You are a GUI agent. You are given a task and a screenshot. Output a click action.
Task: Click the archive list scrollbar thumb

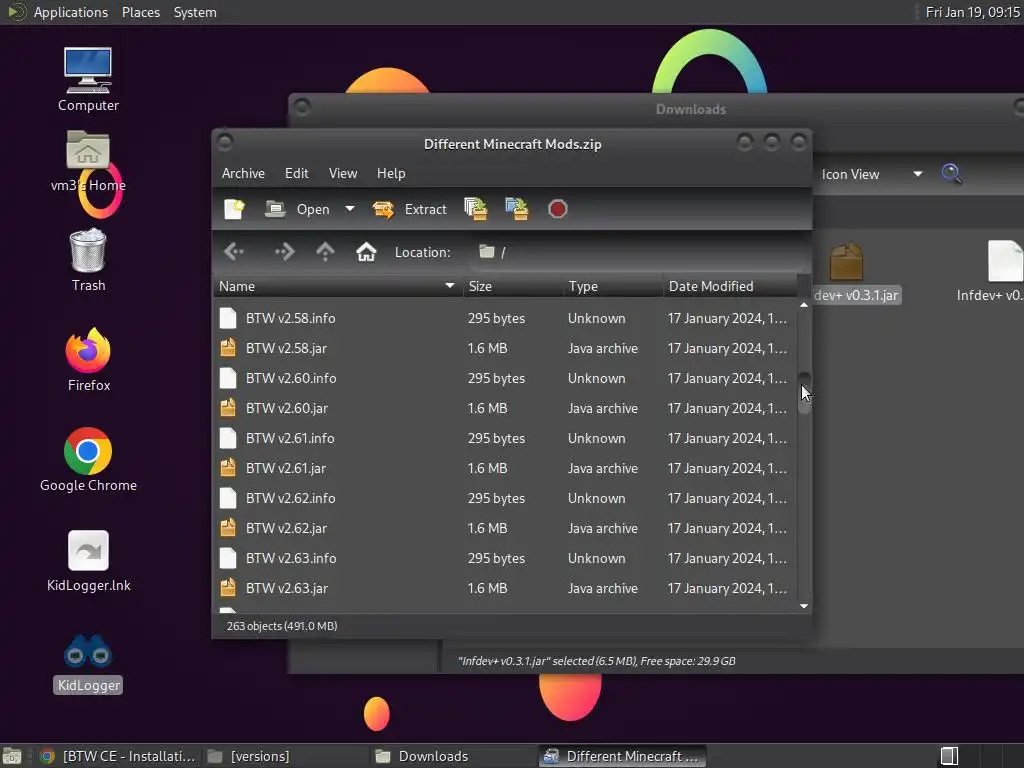(805, 393)
